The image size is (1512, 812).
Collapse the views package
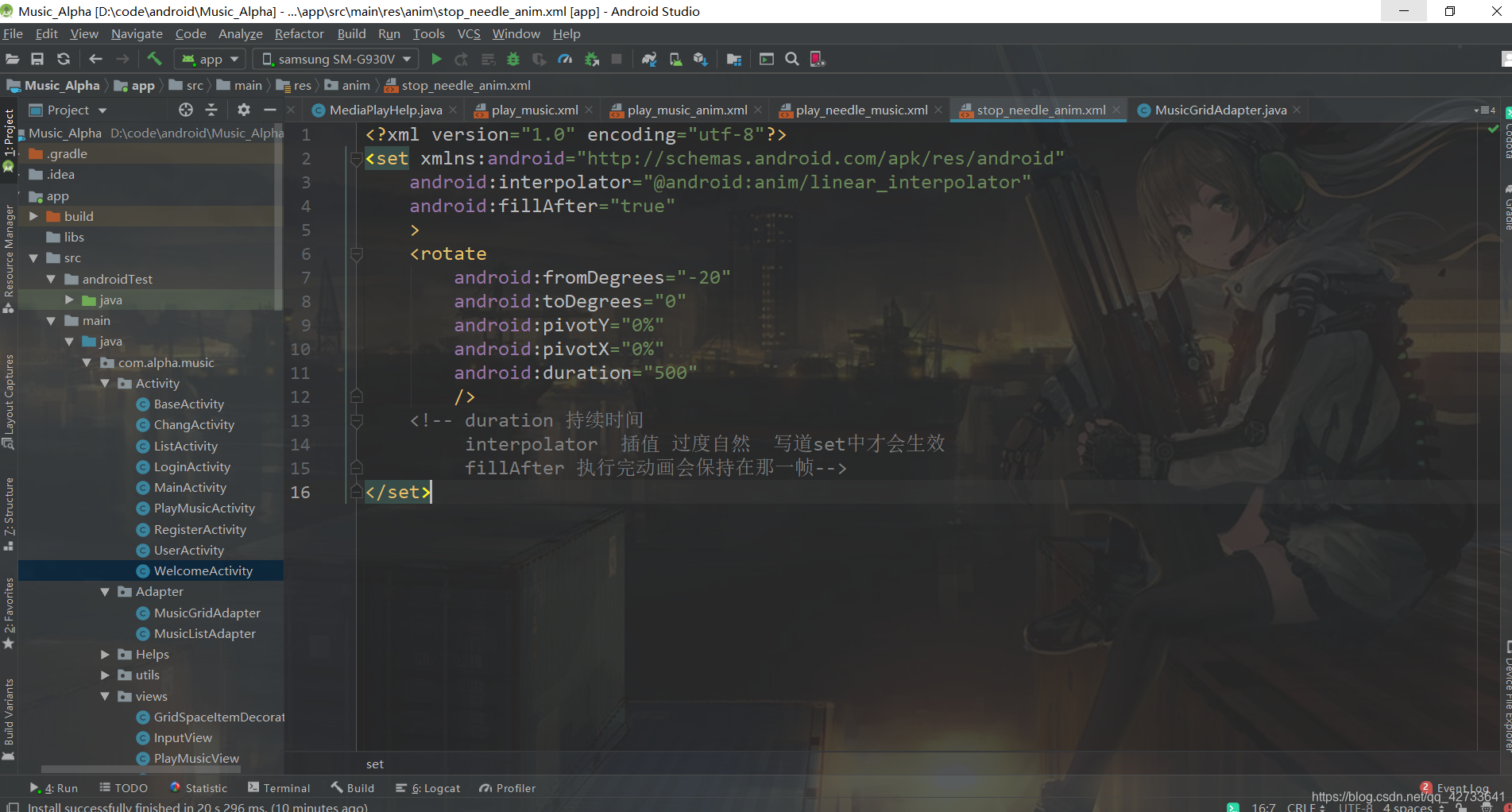click(x=105, y=696)
